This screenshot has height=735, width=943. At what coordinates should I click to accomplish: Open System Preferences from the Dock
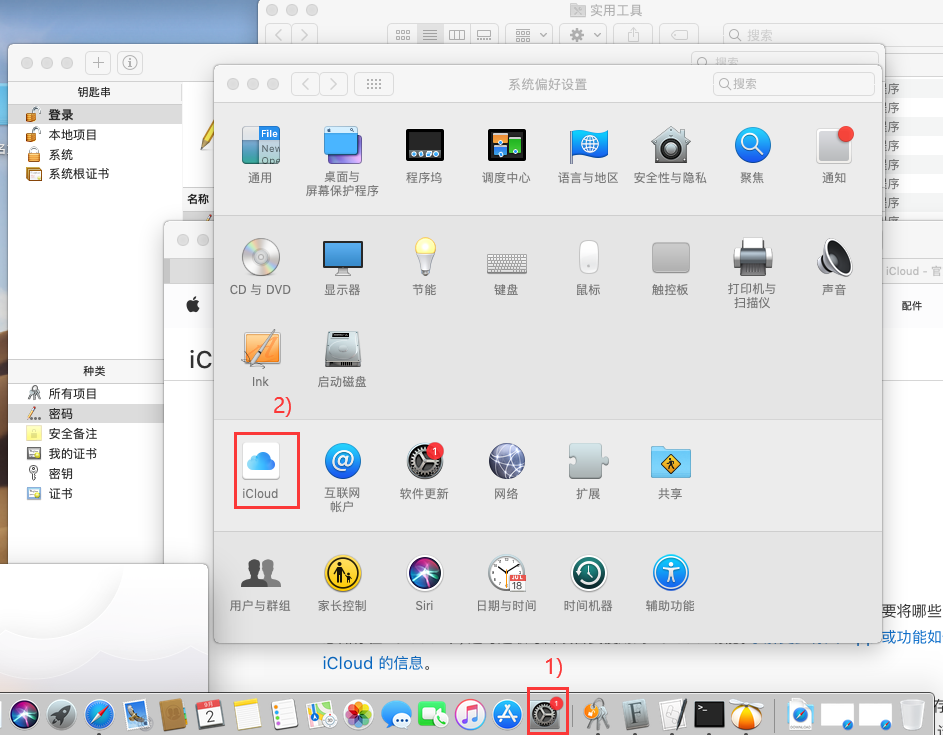coord(546,715)
